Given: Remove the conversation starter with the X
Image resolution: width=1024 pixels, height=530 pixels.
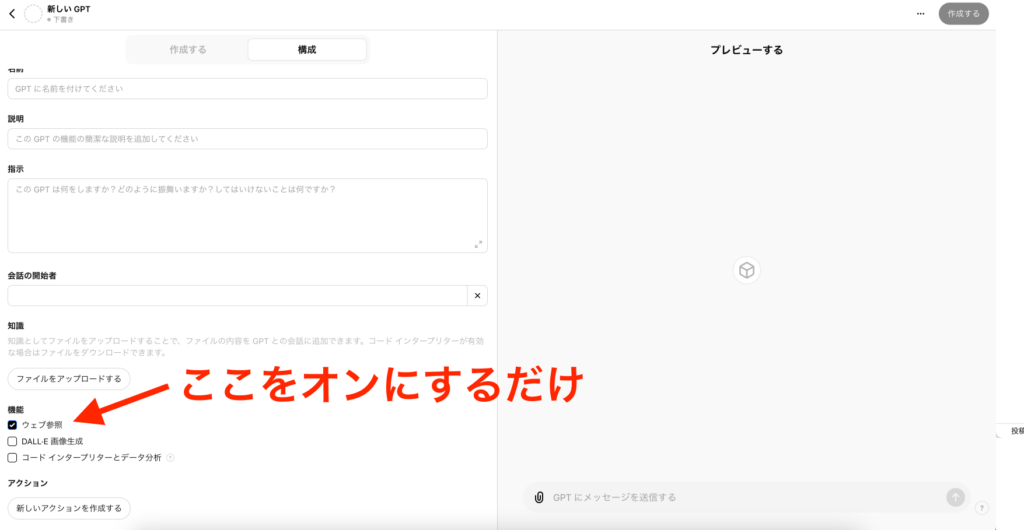Looking at the screenshot, I should [x=477, y=296].
